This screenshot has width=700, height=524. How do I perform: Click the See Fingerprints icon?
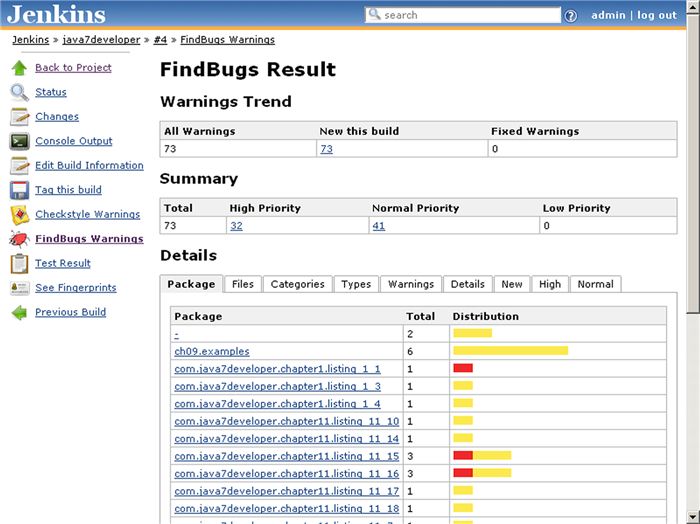coord(19,288)
